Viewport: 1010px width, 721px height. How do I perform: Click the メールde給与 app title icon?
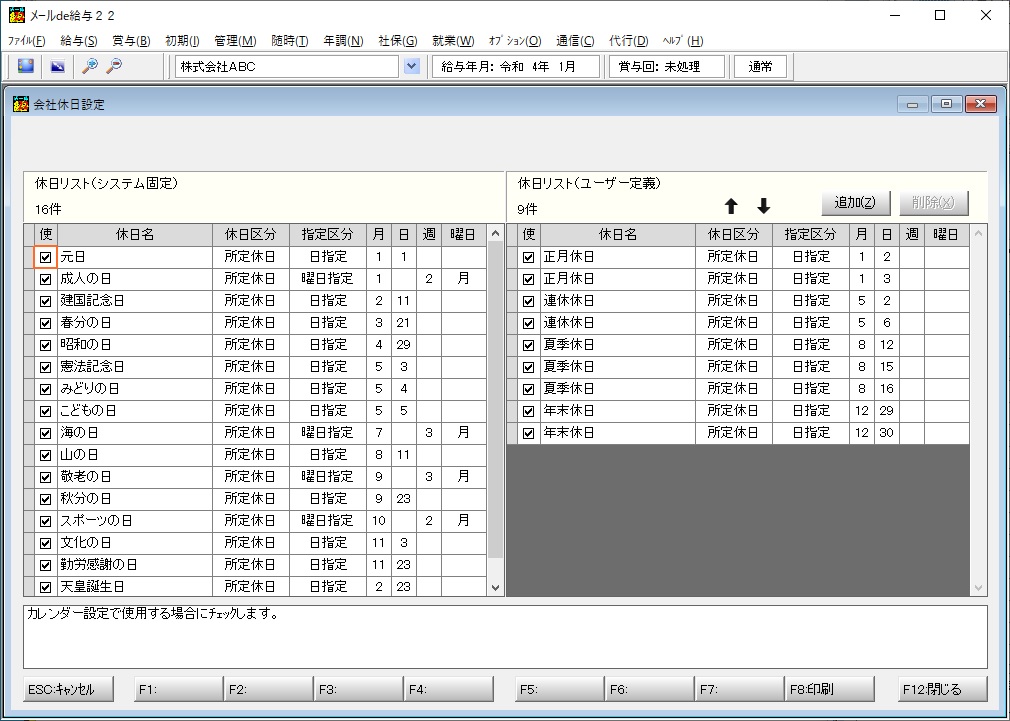(17, 15)
